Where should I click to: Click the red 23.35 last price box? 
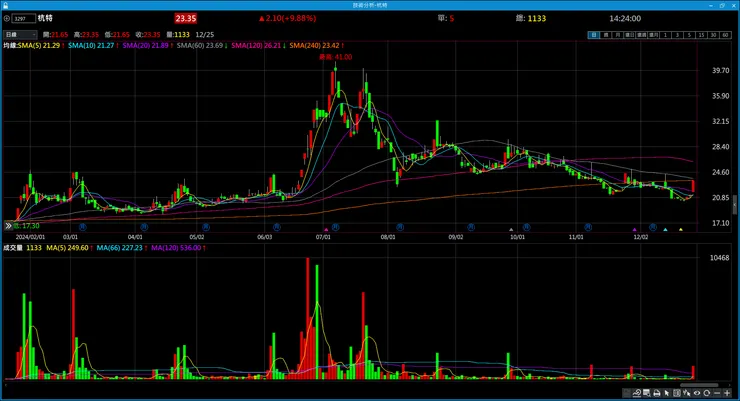(x=185, y=18)
